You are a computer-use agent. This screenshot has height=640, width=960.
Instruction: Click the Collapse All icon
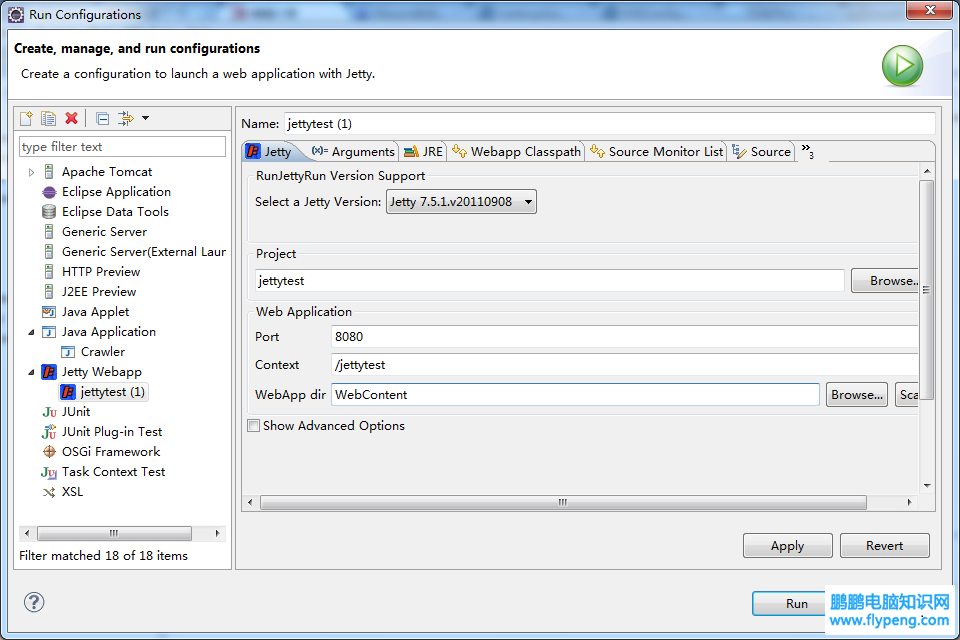(103, 118)
